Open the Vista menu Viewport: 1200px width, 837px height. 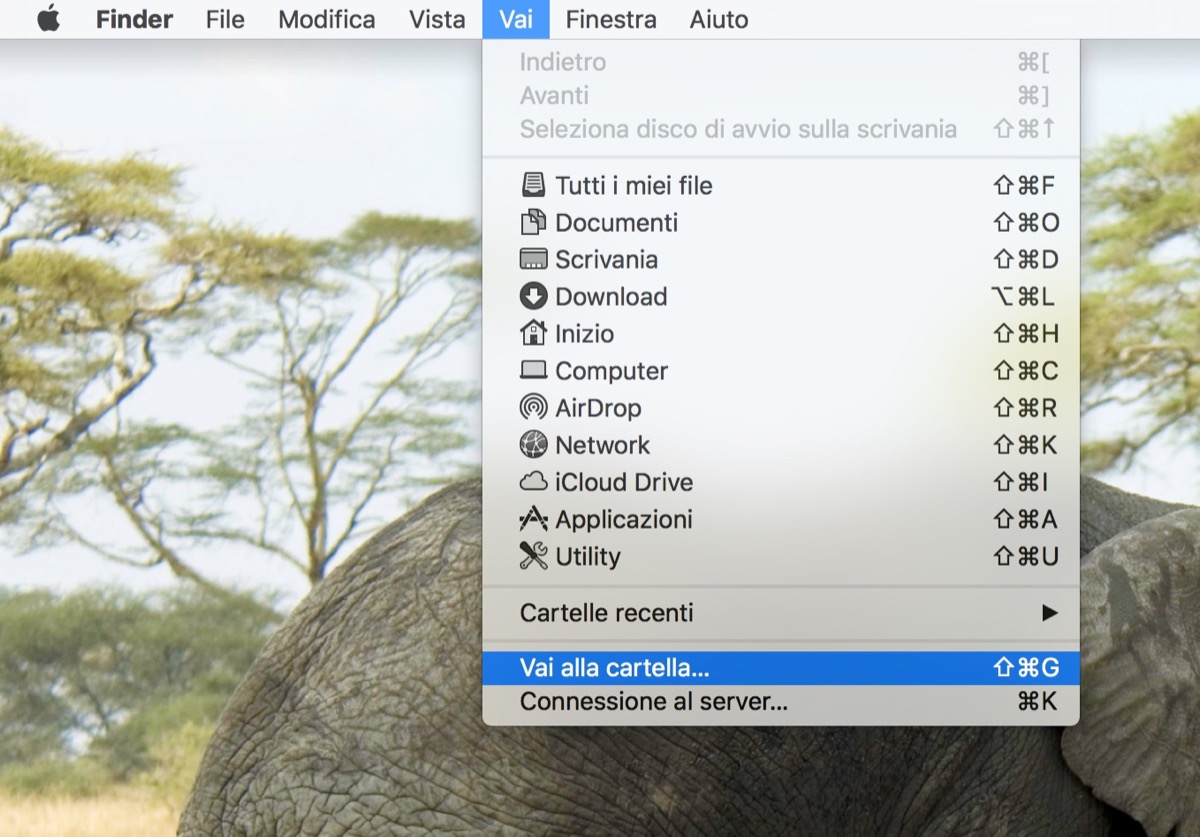click(x=437, y=19)
